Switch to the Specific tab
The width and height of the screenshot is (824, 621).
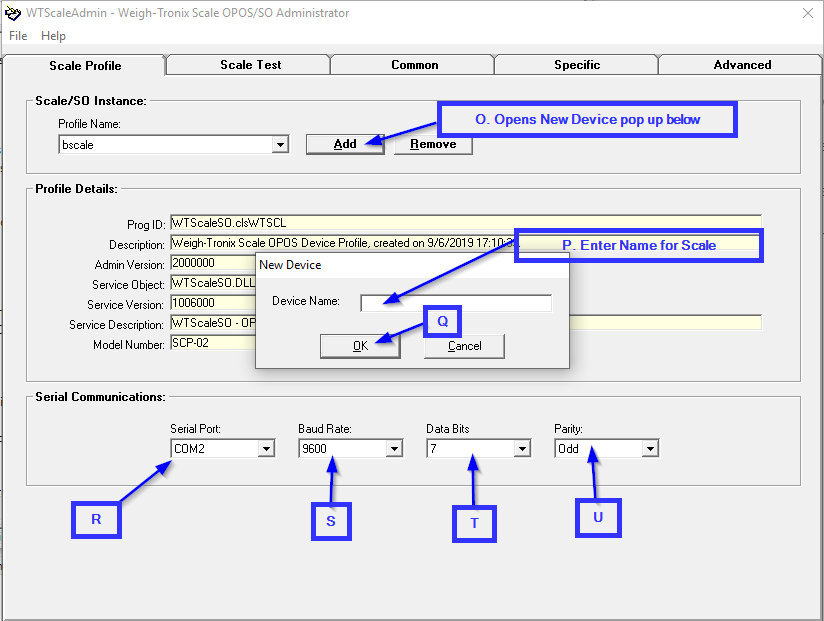coord(576,65)
